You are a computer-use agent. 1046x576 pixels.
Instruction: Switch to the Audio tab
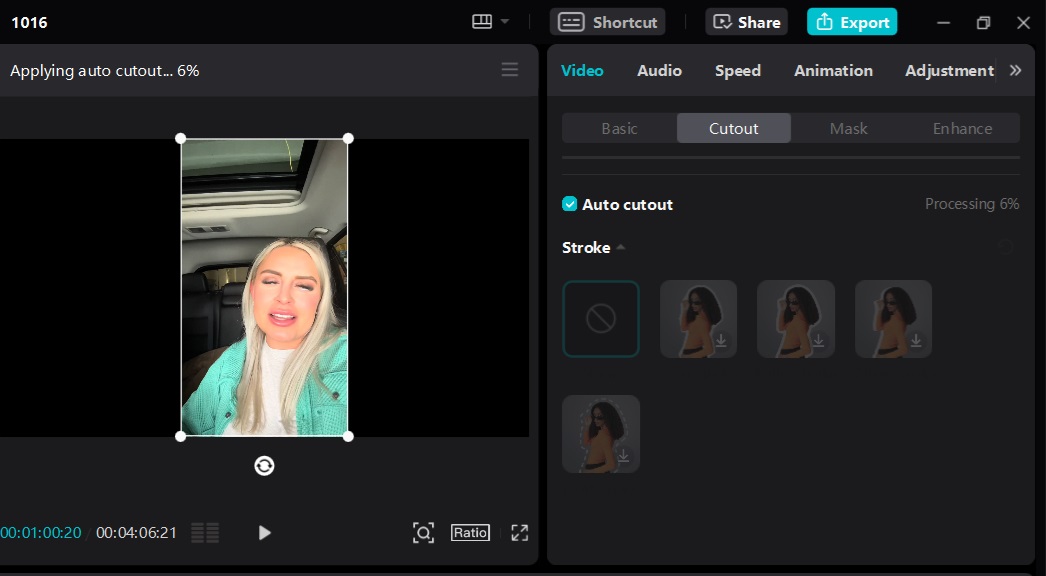click(659, 71)
